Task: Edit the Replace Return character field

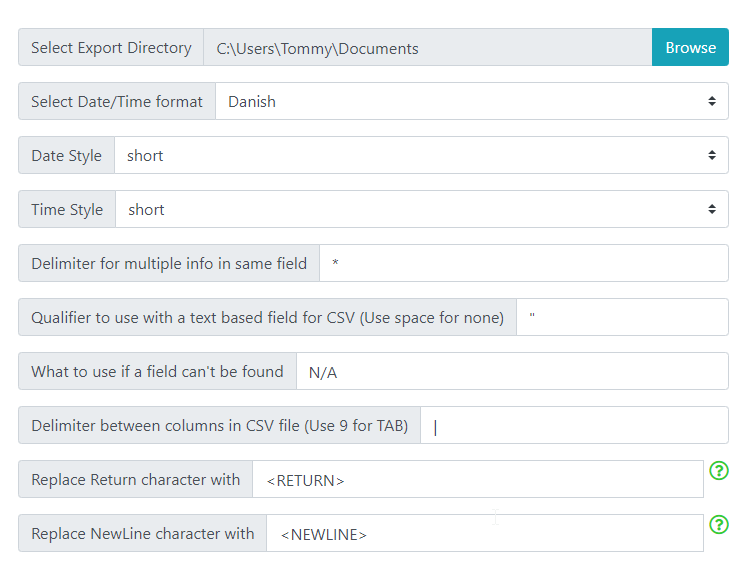Action: click(478, 479)
